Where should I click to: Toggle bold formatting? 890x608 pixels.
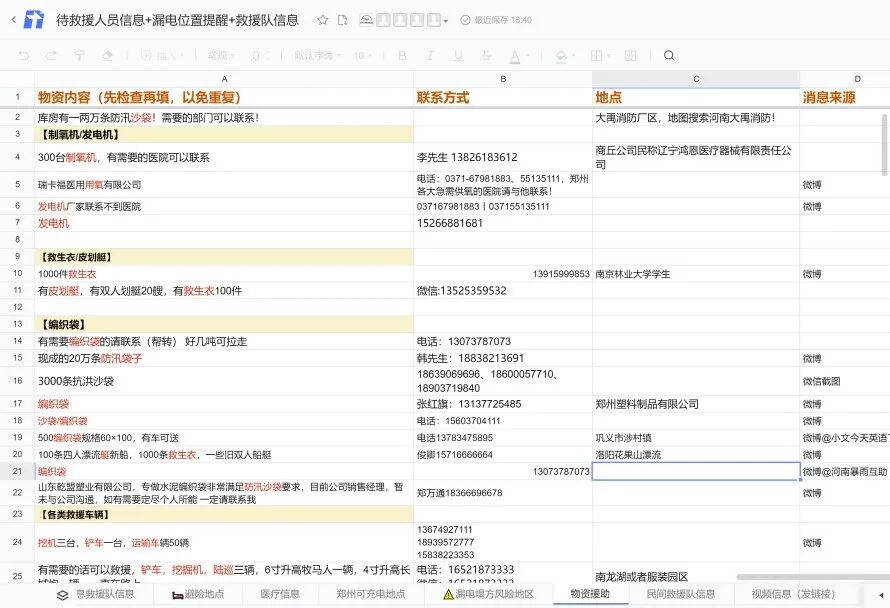point(402,56)
